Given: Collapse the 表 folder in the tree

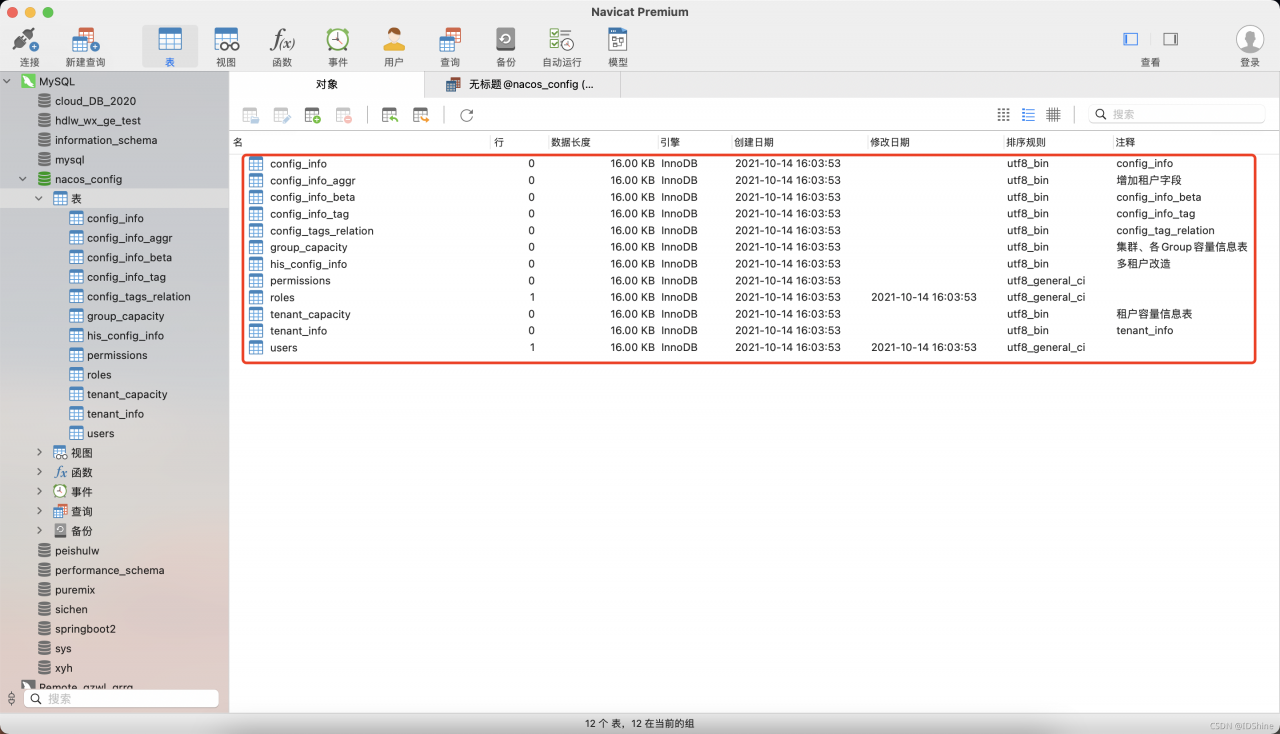Looking at the screenshot, I should pos(39,199).
